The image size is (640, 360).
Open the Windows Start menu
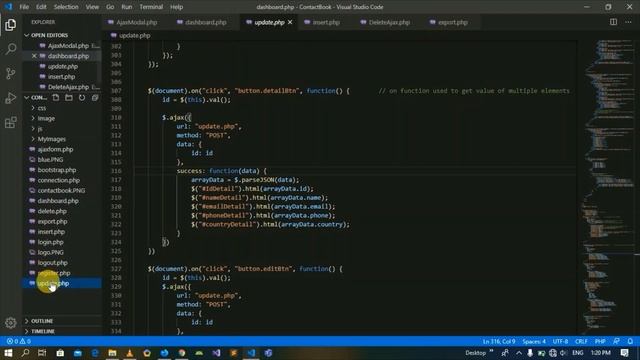click(8, 353)
